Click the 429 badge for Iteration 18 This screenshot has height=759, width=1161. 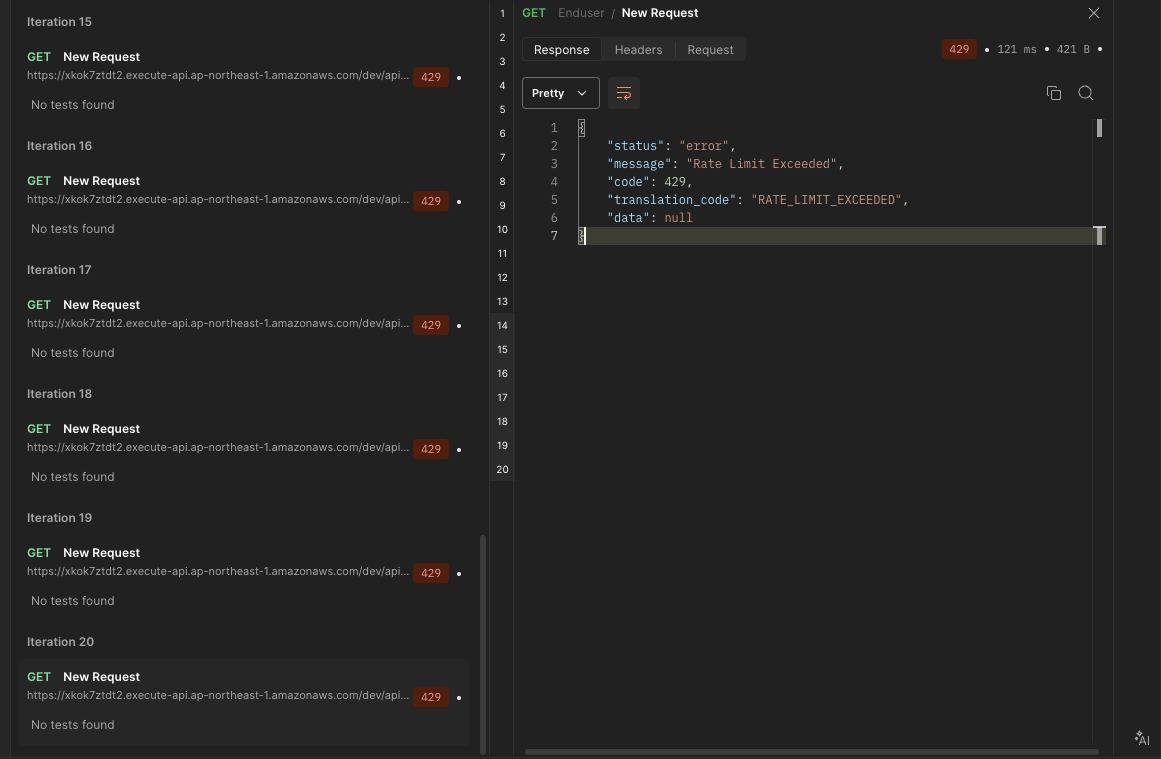coord(431,449)
